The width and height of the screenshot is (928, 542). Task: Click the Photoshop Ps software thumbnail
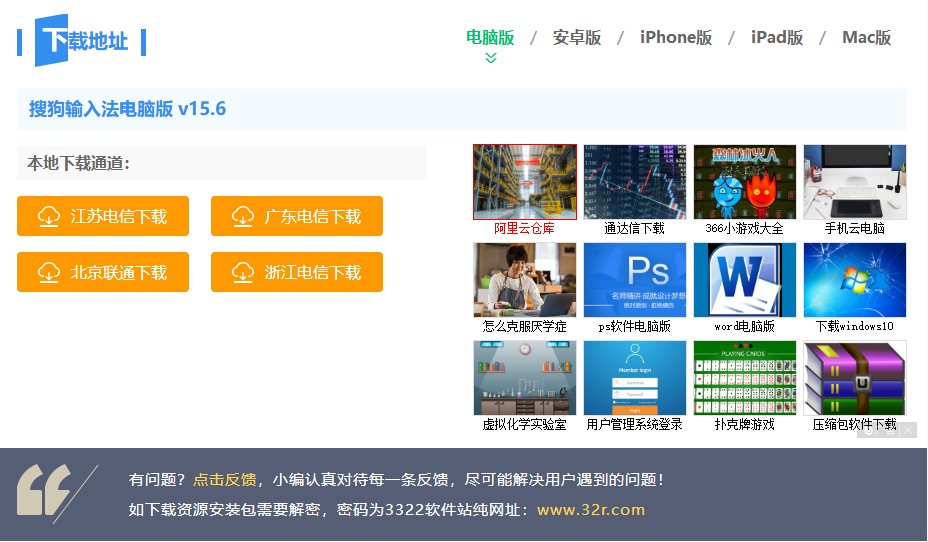(635, 280)
